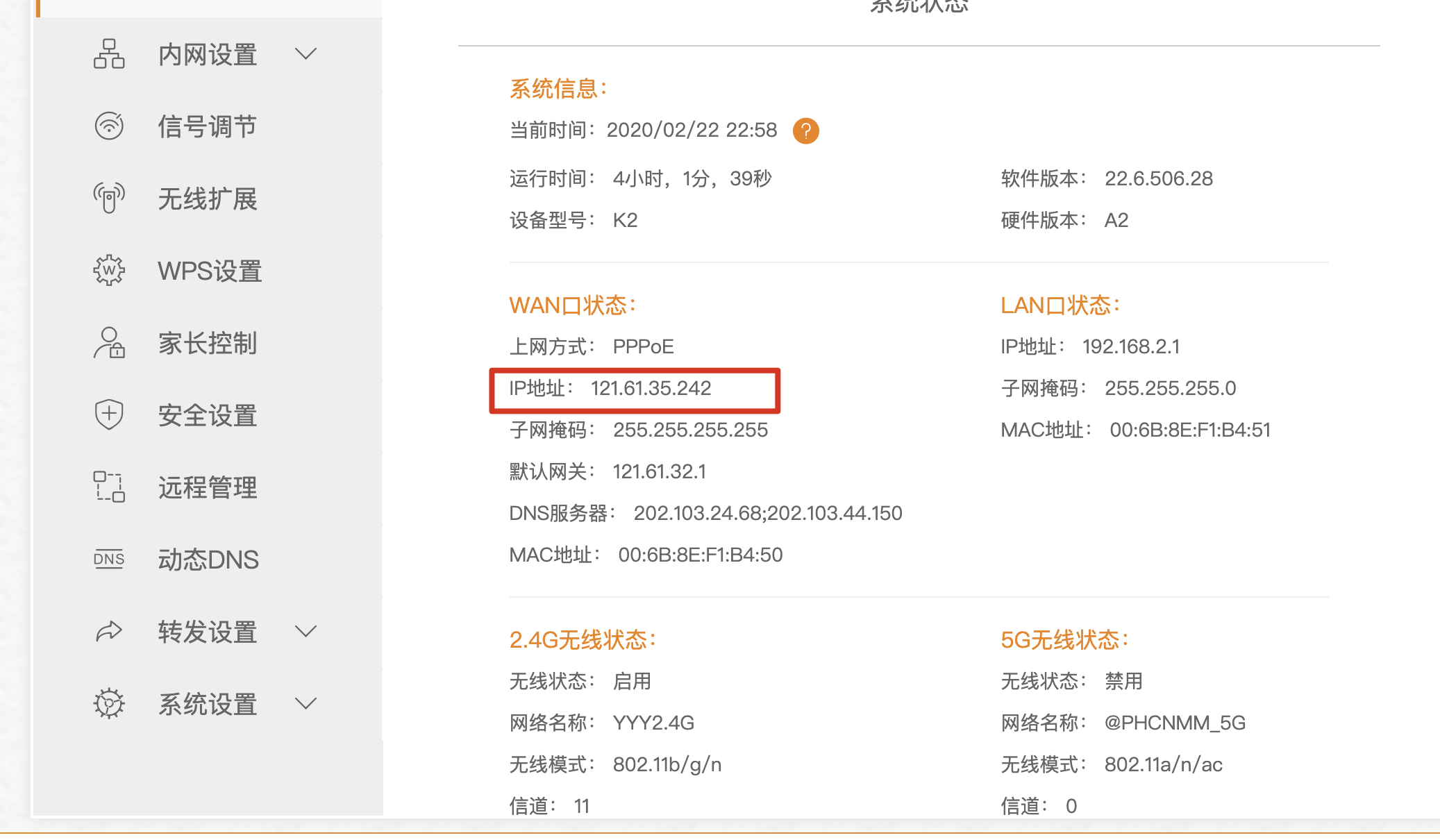Open the 信号调节 menu item
This screenshot has width=1440, height=840.
[x=207, y=126]
